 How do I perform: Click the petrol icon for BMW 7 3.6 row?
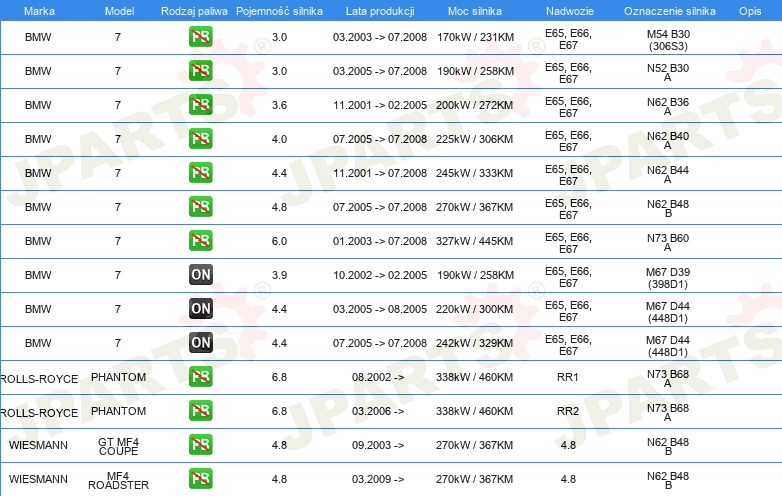pos(200,105)
